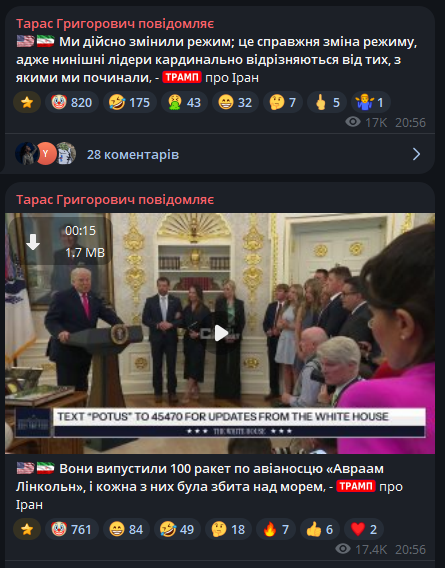The image size is (445, 568).
Task: Open channel name above the video post
Action: click(x=115, y=200)
